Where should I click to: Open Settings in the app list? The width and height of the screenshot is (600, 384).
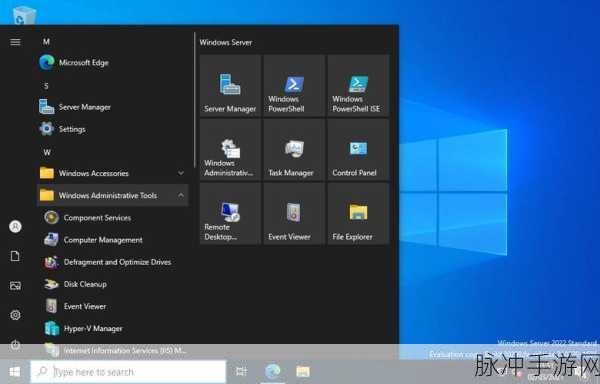113,129
